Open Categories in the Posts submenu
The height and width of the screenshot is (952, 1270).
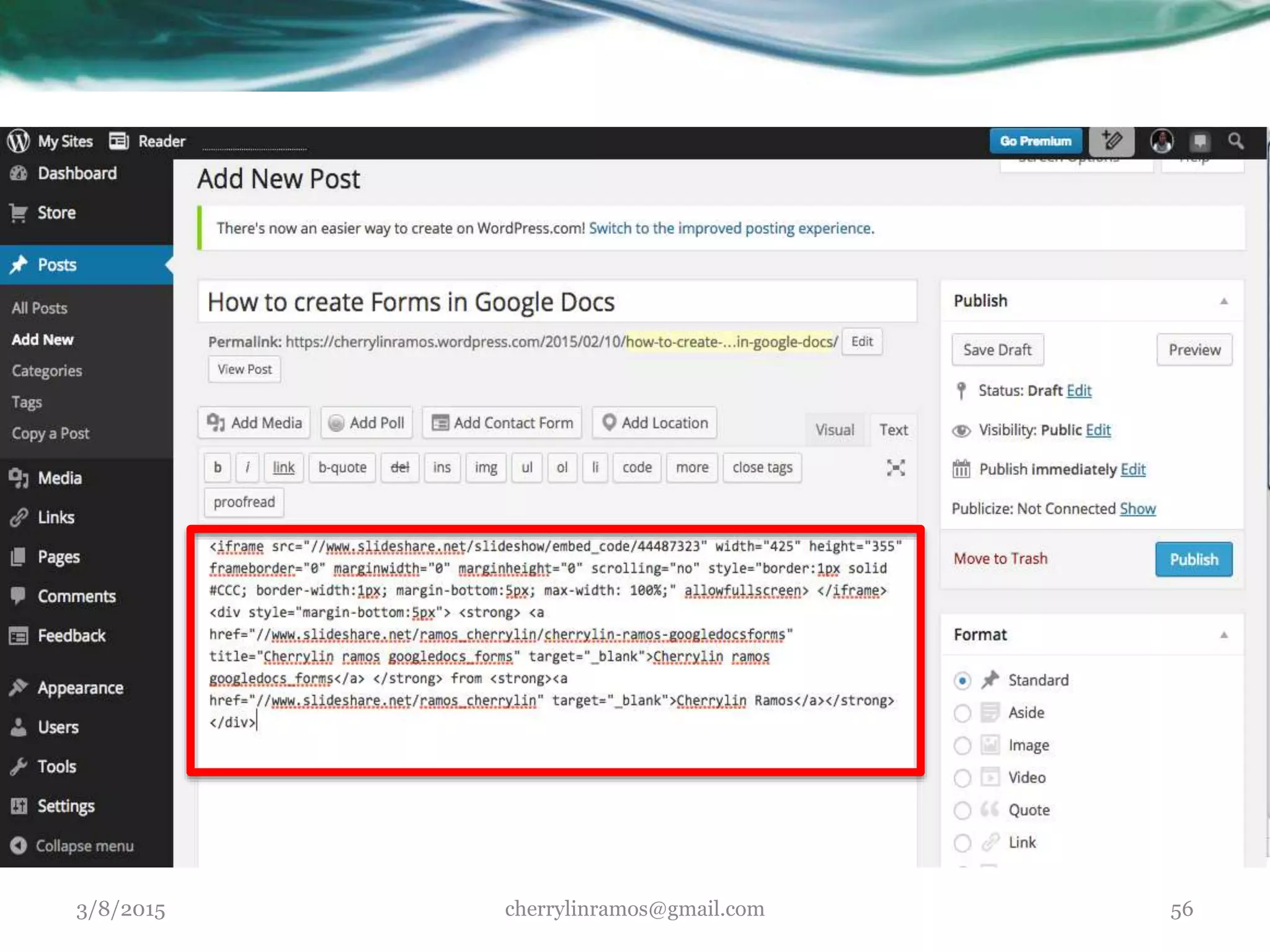(47, 371)
